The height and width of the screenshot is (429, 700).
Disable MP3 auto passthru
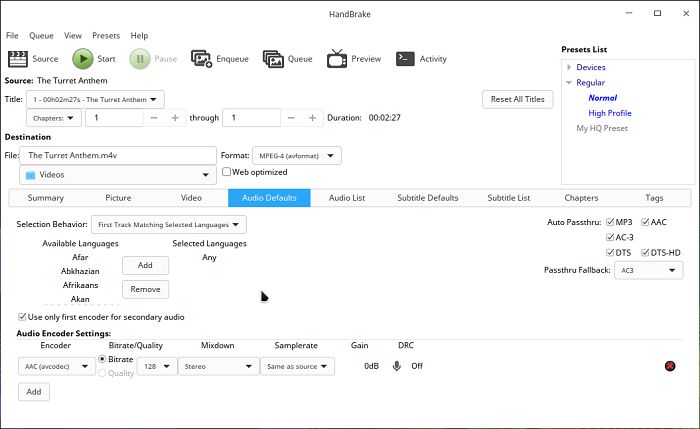pos(610,221)
